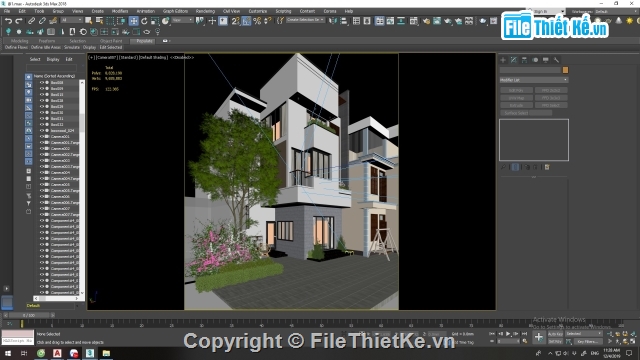The width and height of the screenshot is (640, 360).
Task: Open the Motion tab in command panel
Action: point(535,60)
